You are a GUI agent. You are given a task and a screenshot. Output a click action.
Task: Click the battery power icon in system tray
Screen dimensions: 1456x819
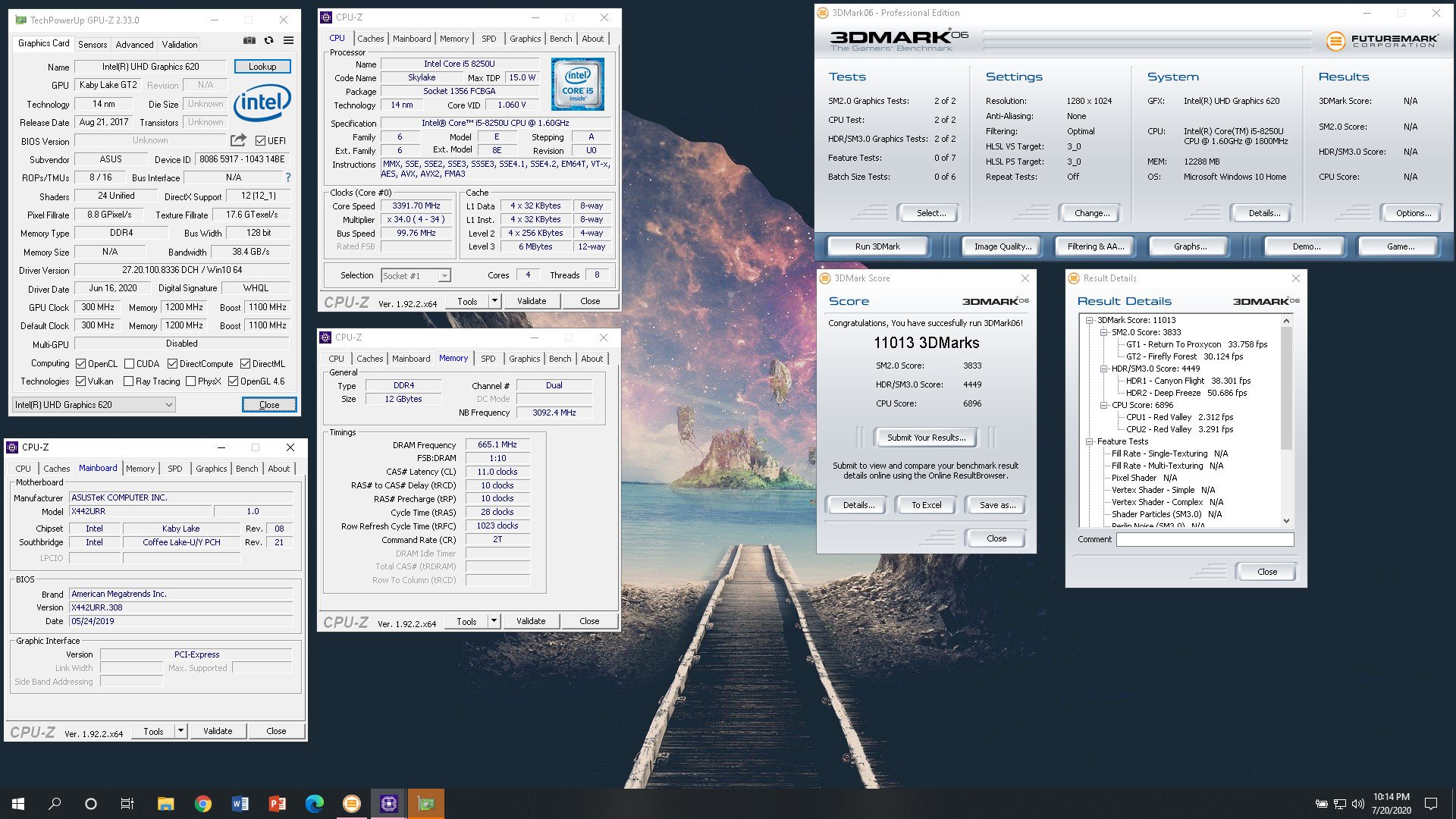point(1321,804)
